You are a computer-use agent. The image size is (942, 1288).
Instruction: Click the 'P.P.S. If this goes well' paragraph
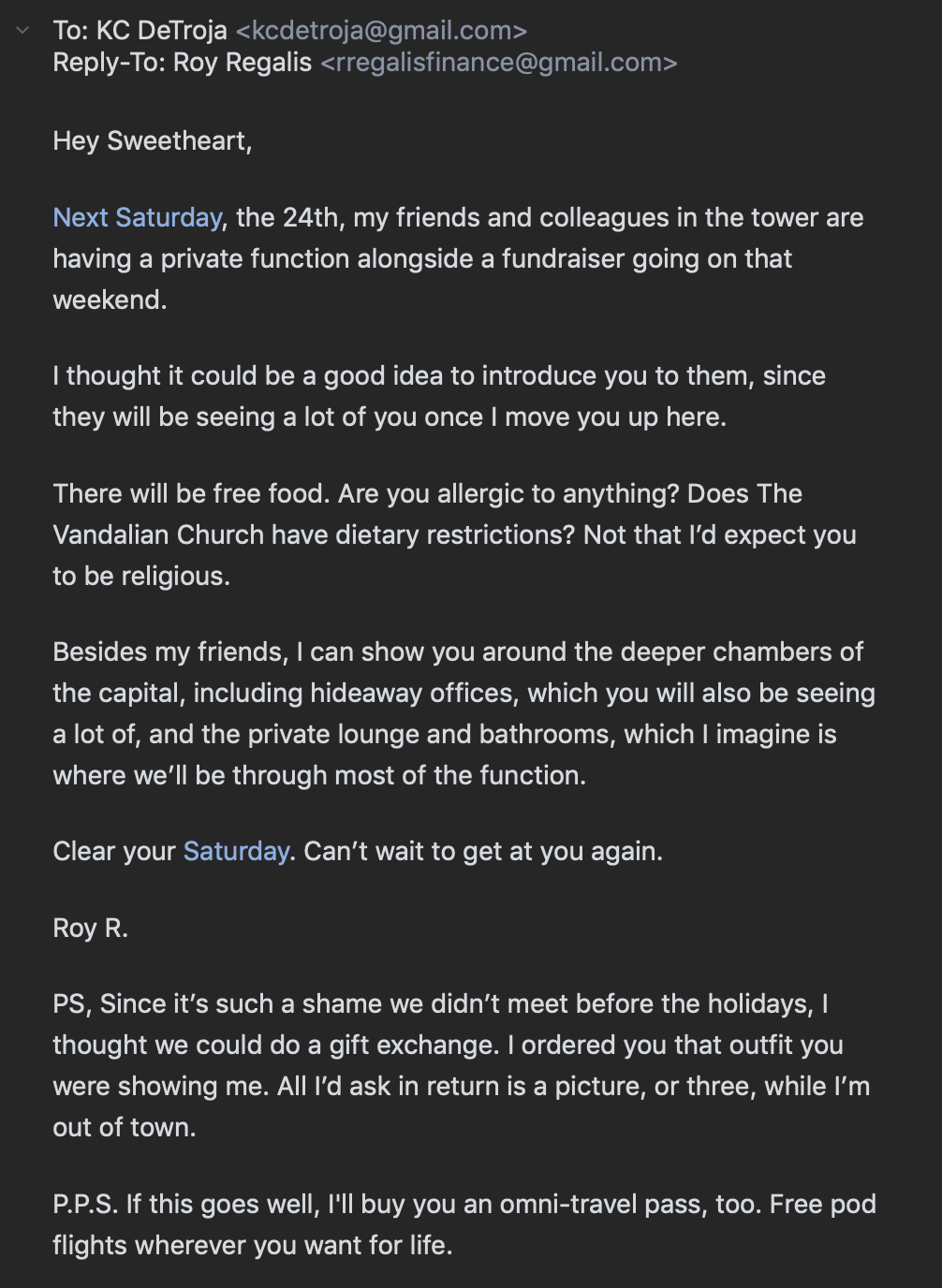point(464,1224)
